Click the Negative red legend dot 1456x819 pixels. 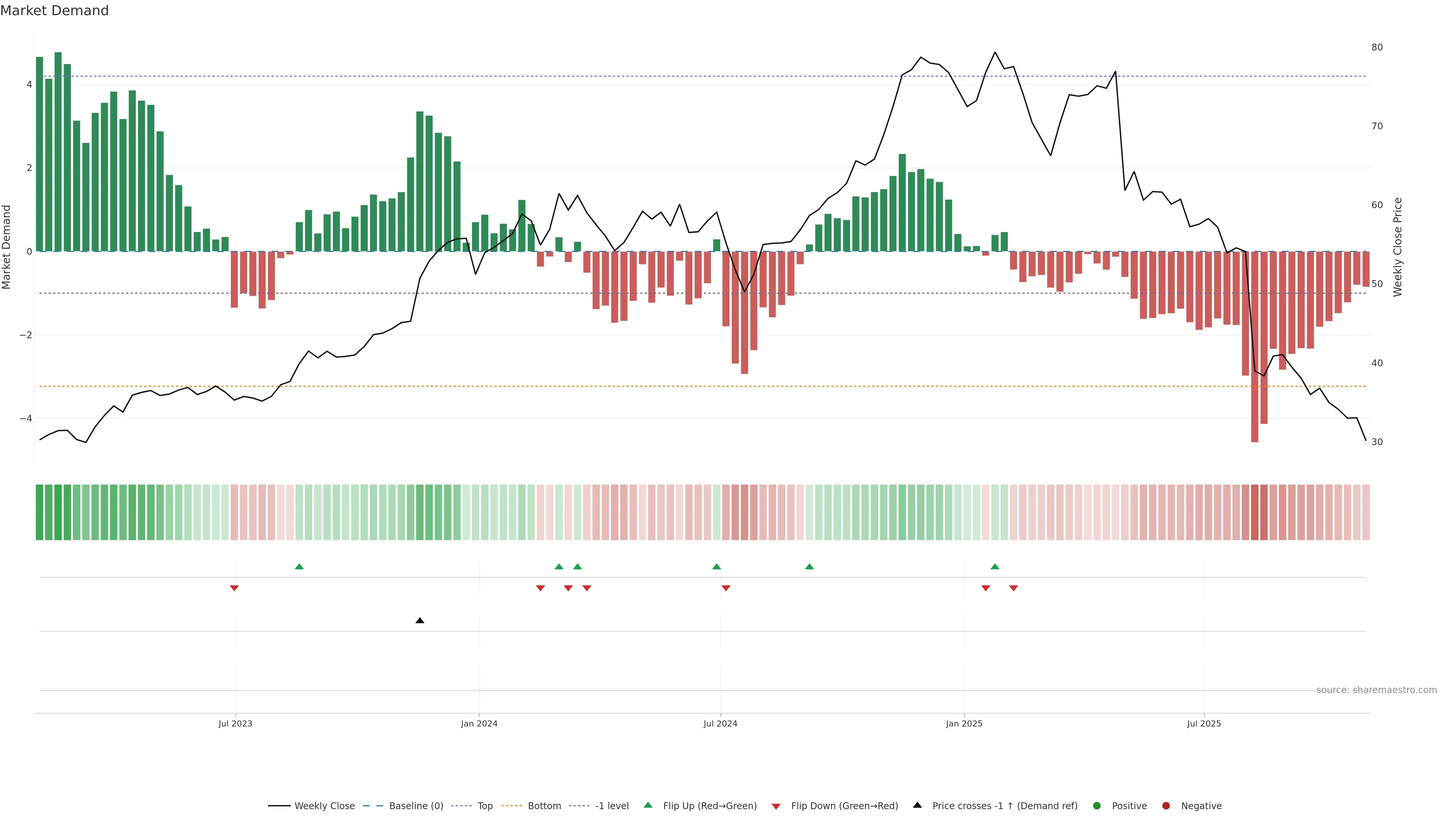(x=1166, y=806)
